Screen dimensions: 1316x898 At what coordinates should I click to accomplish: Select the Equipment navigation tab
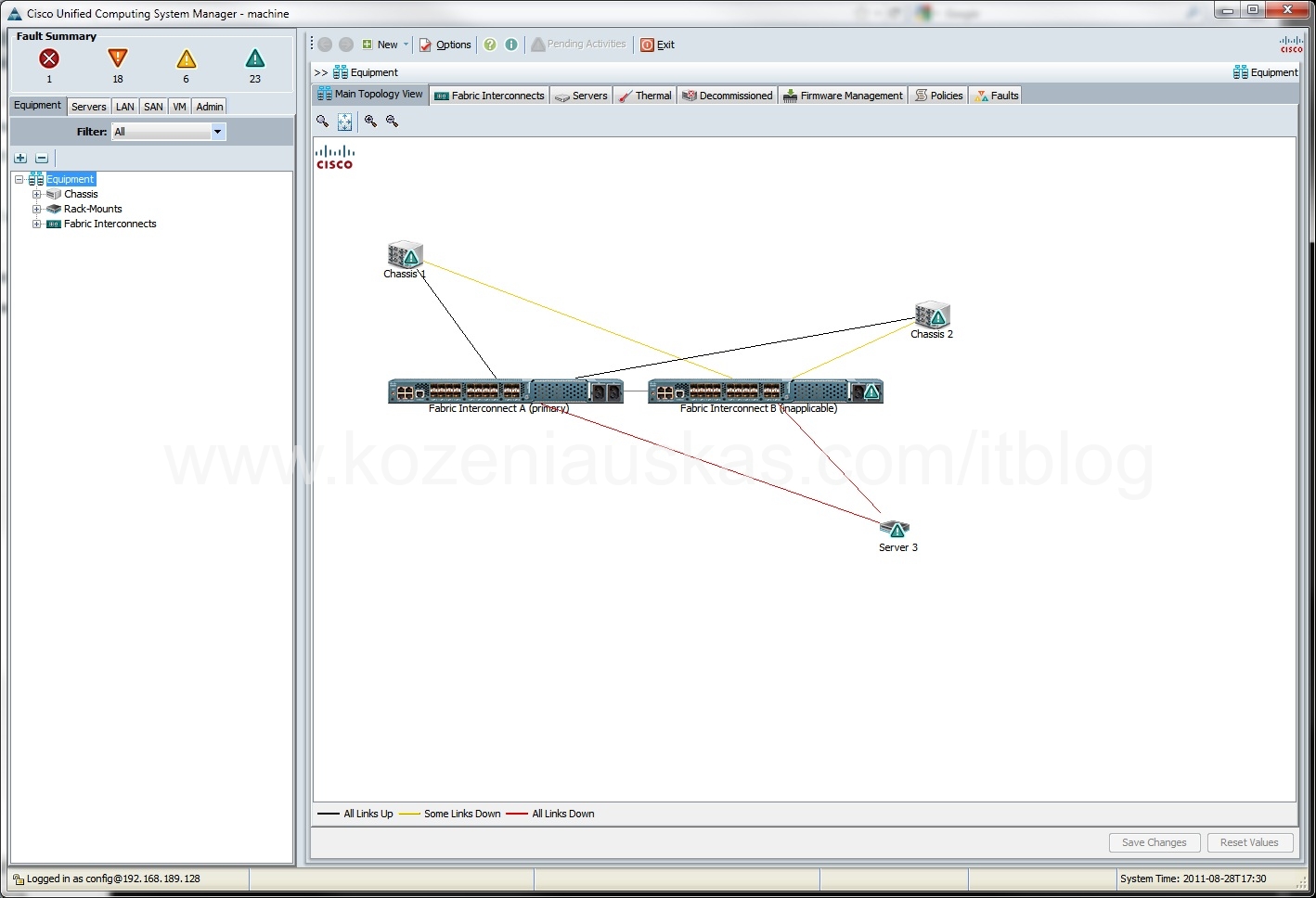[x=38, y=106]
